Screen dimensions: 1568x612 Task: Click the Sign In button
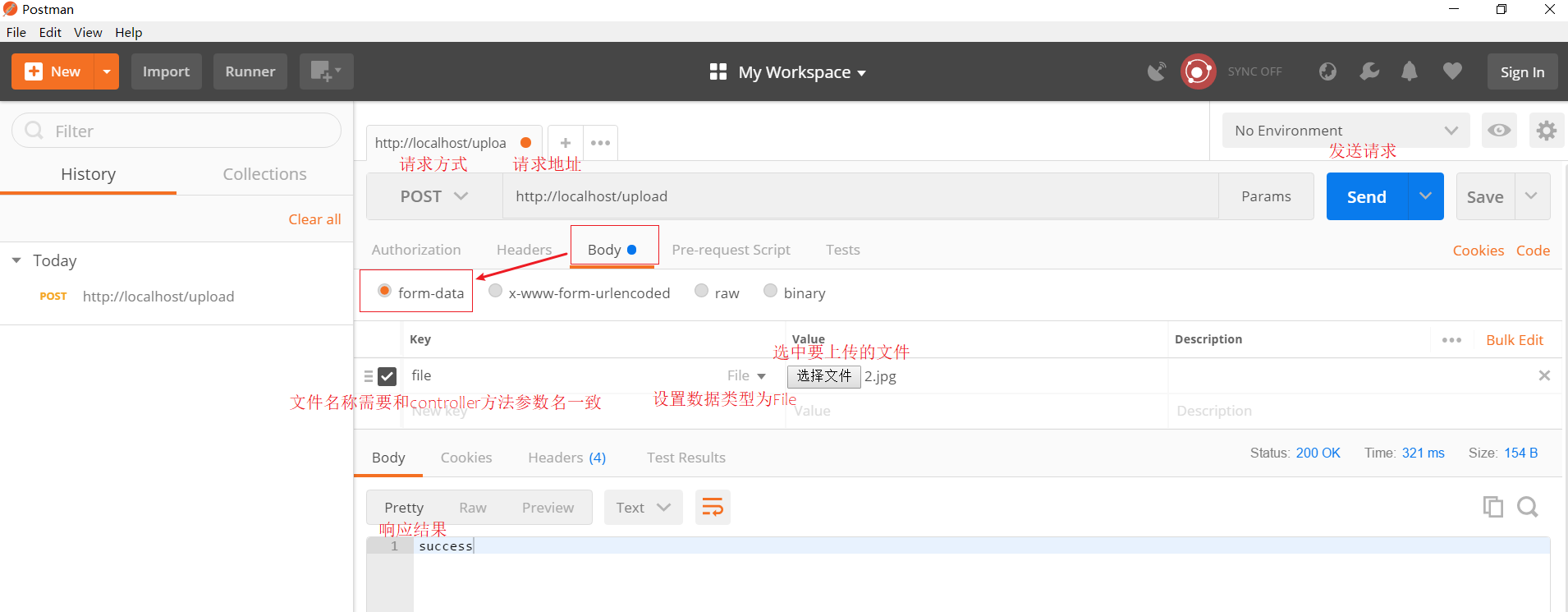(x=1523, y=71)
